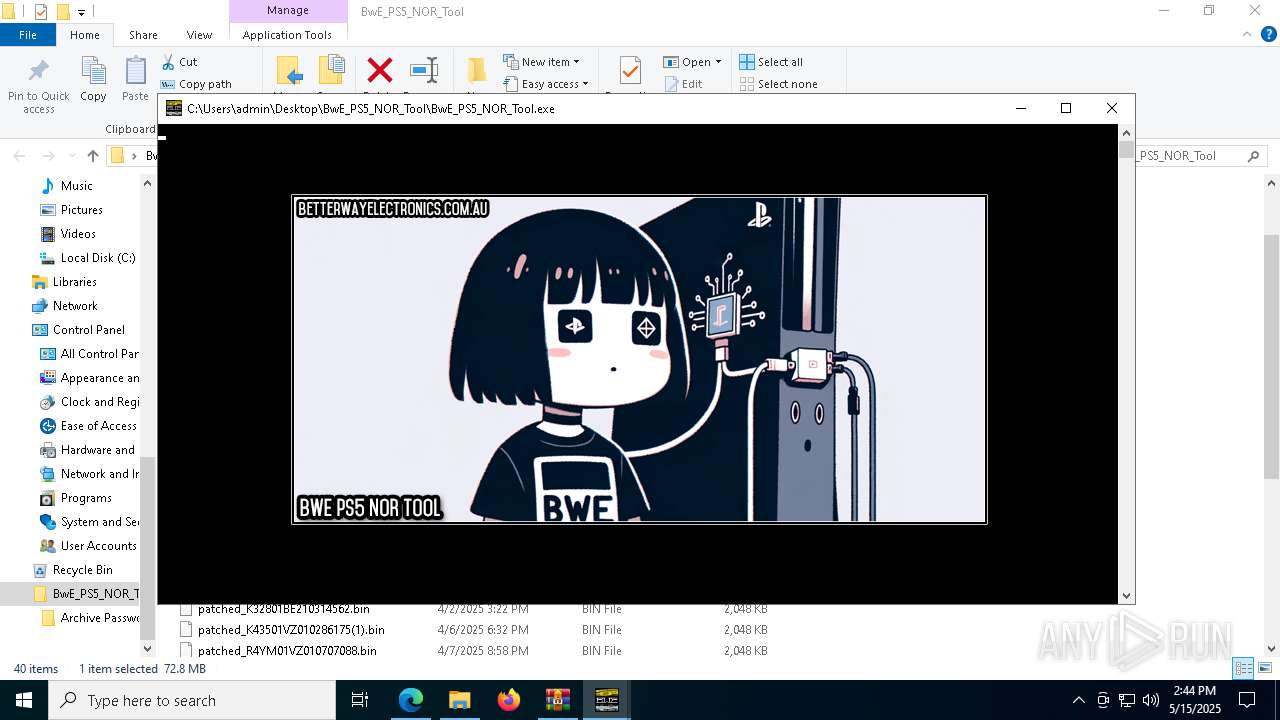
Task: Click the Rename icon in ribbon
Action: point(424,70)
